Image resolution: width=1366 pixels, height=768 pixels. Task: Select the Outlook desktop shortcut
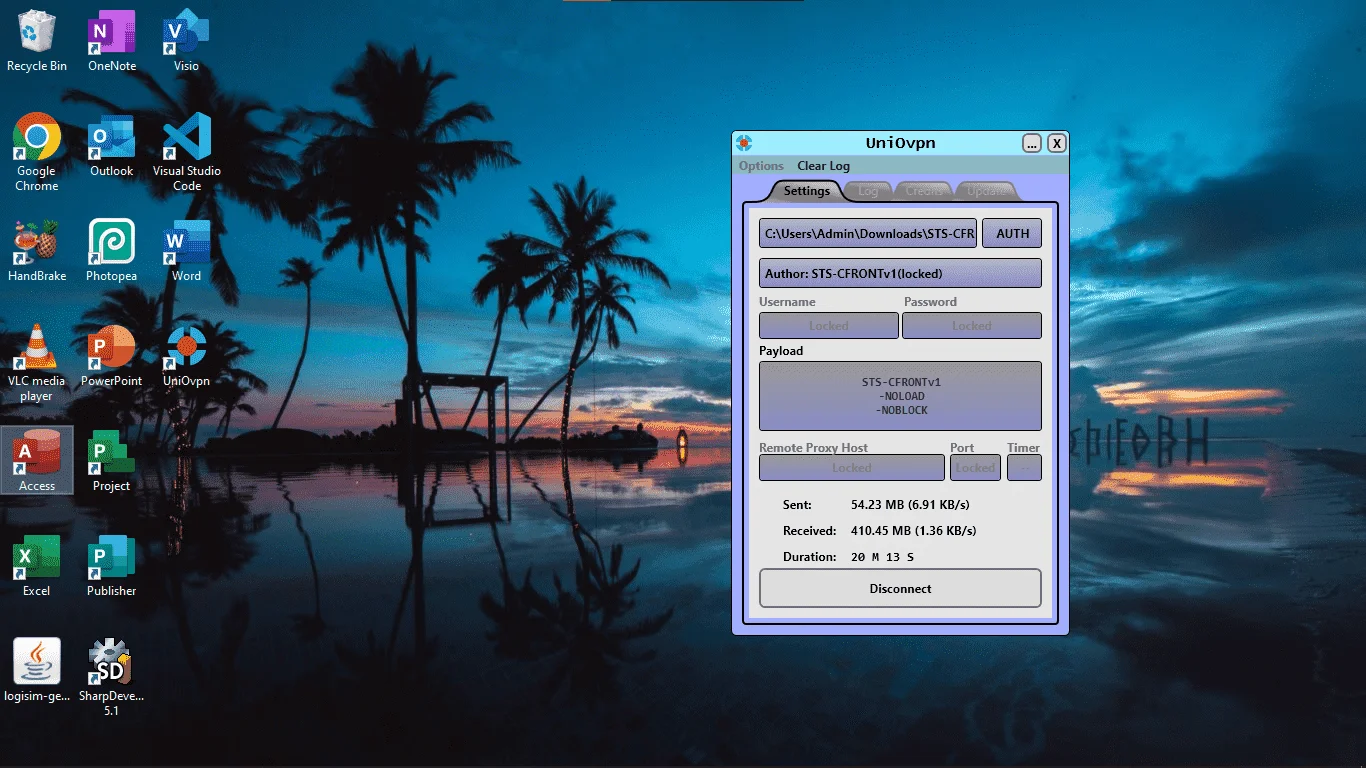112,146
